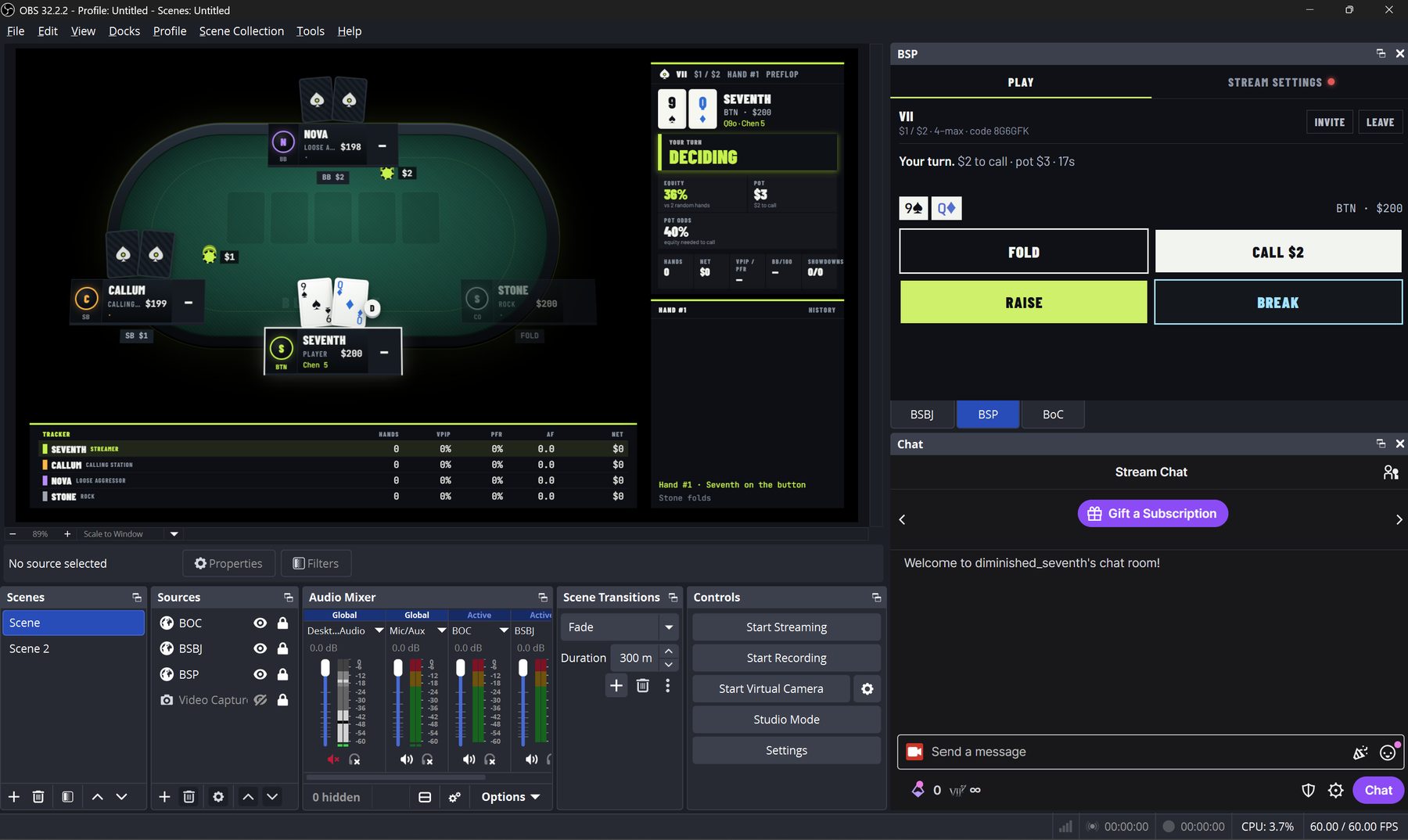Open chat community users icon
The image size is (1408, 840).
point(1391,472)
